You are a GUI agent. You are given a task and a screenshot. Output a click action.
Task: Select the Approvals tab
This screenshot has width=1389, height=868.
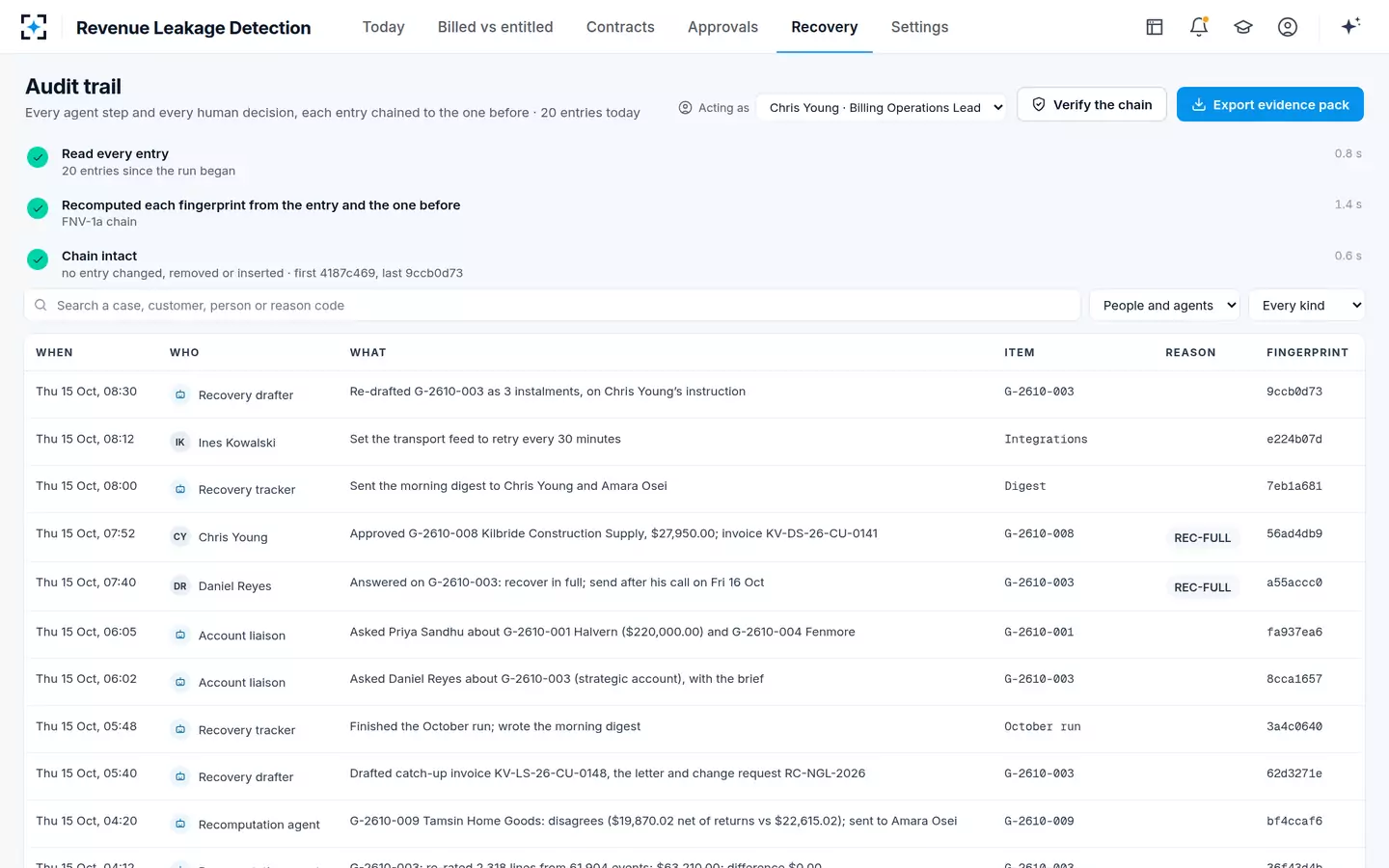coord(722,27)
